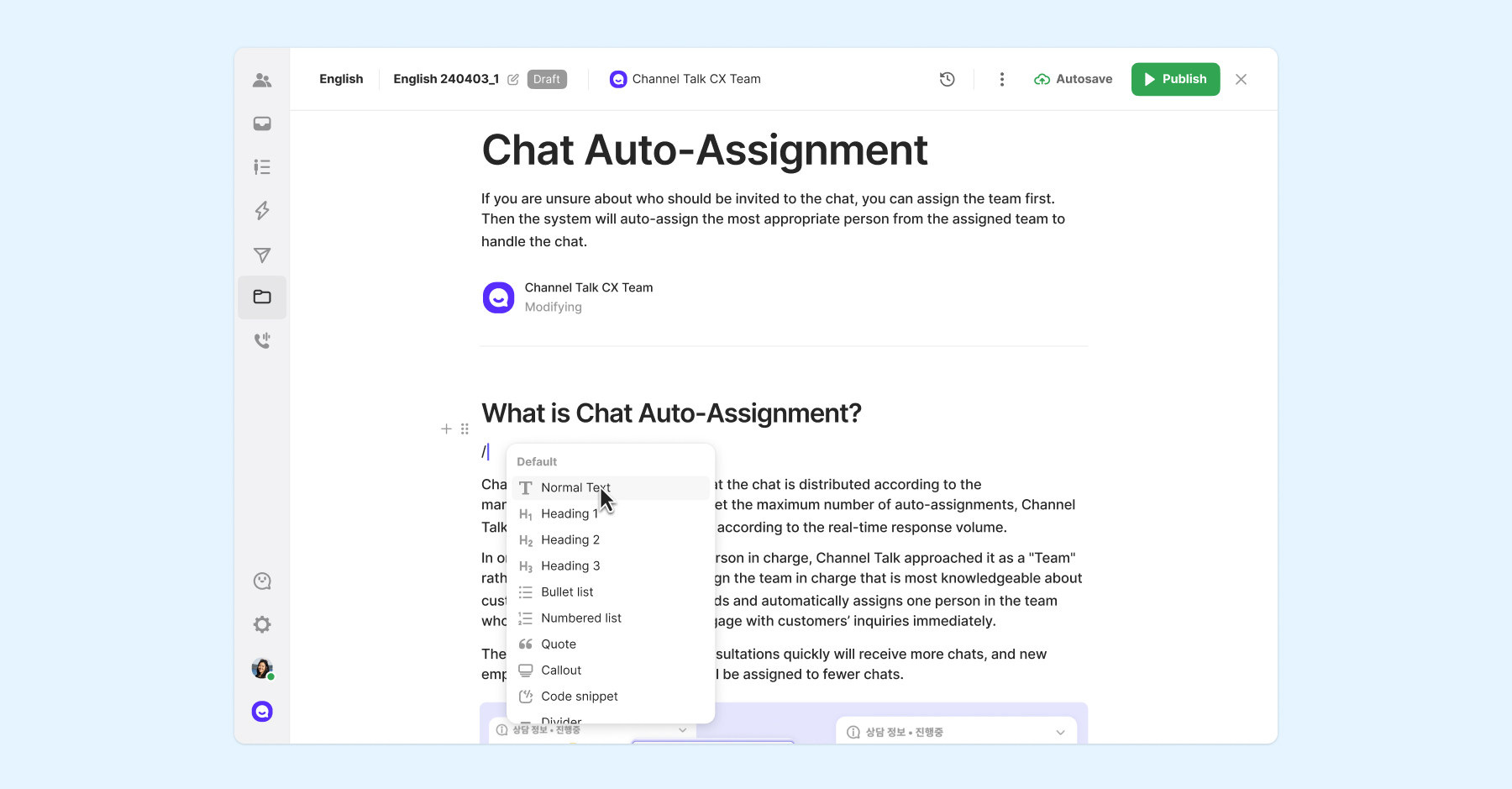This screenshot has height=789, width=1512.
Task: Edit the article name with pencil icon
Action: pyautogui.click(x=513, y=79)
